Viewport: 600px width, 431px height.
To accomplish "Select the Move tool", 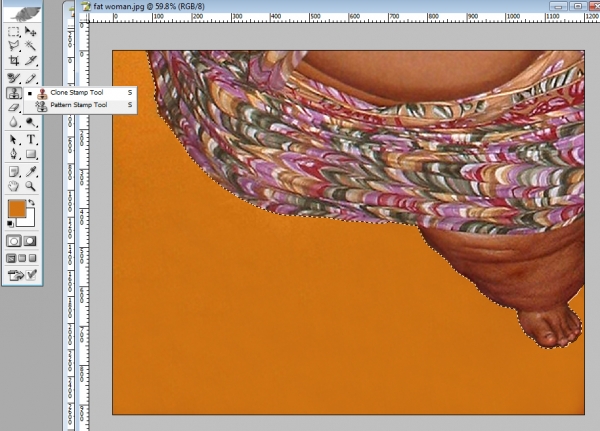I will [30, 31].
